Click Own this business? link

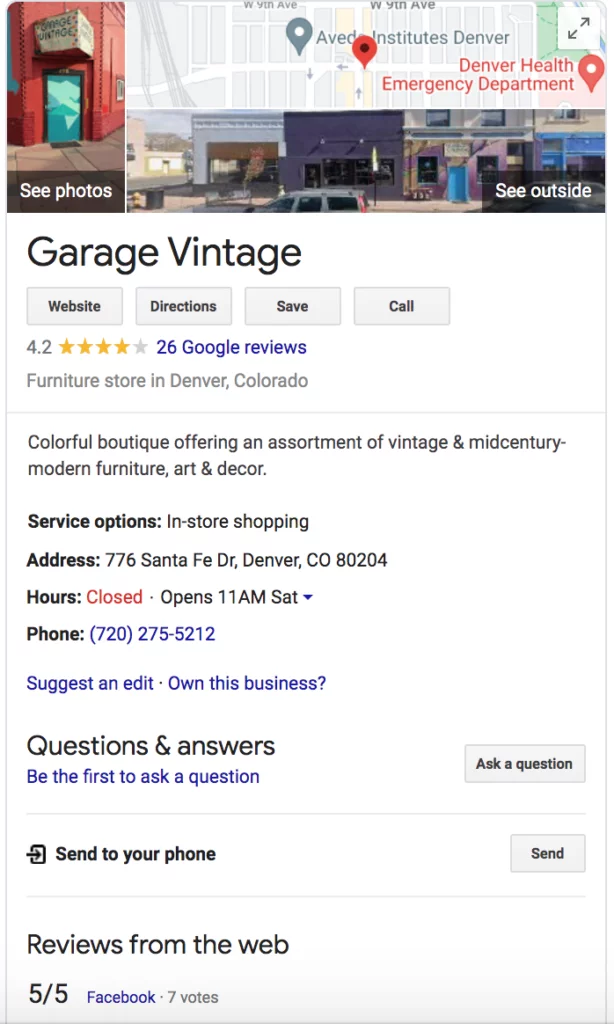(247, 684)
